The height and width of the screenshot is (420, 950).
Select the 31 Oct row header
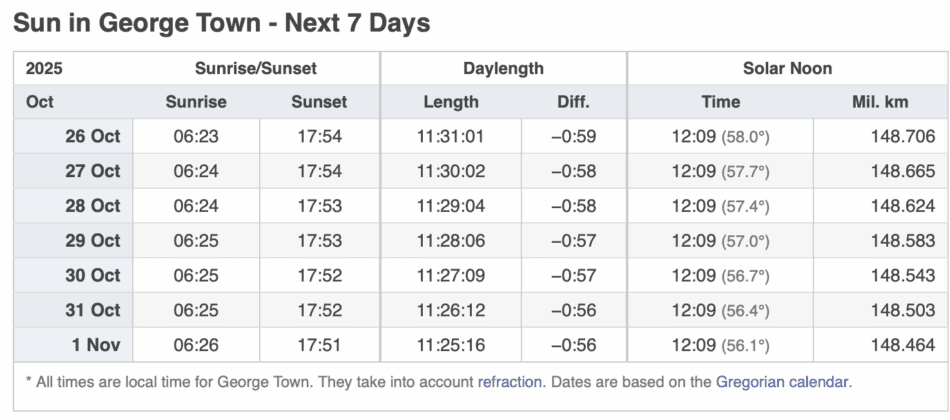[x=91, y=311]
